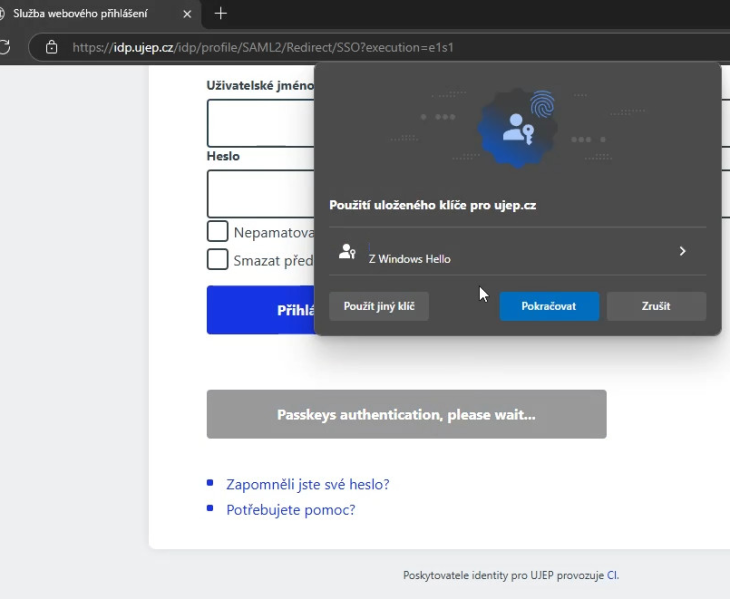Viewport: 730px width, 599px height.
Task: Open the Potřebujete pomoc link
Action: click(x=290, y=510)
